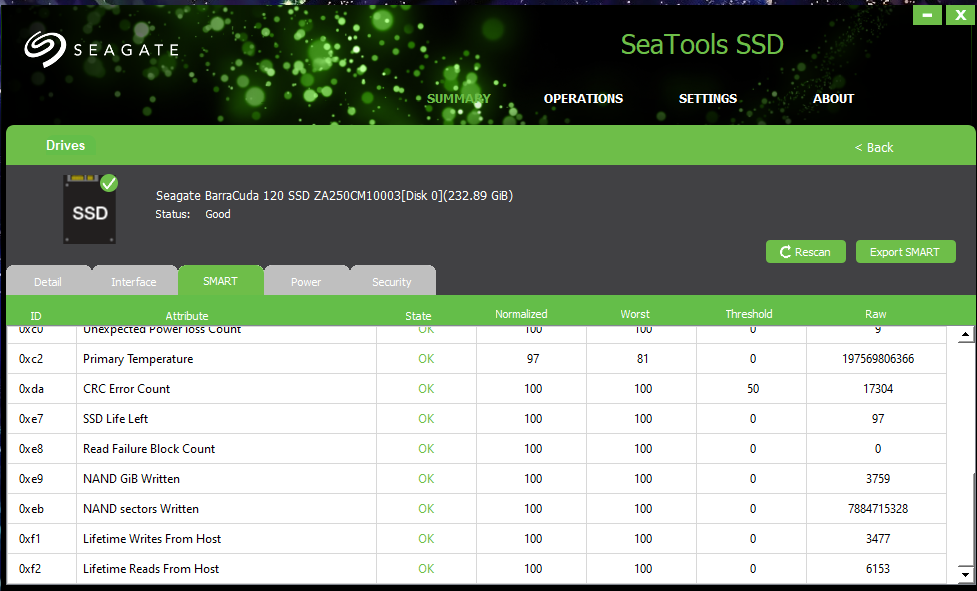Click raw value 7884715328
The width and height of the screenshot is (977, 591).
point(878,508)
